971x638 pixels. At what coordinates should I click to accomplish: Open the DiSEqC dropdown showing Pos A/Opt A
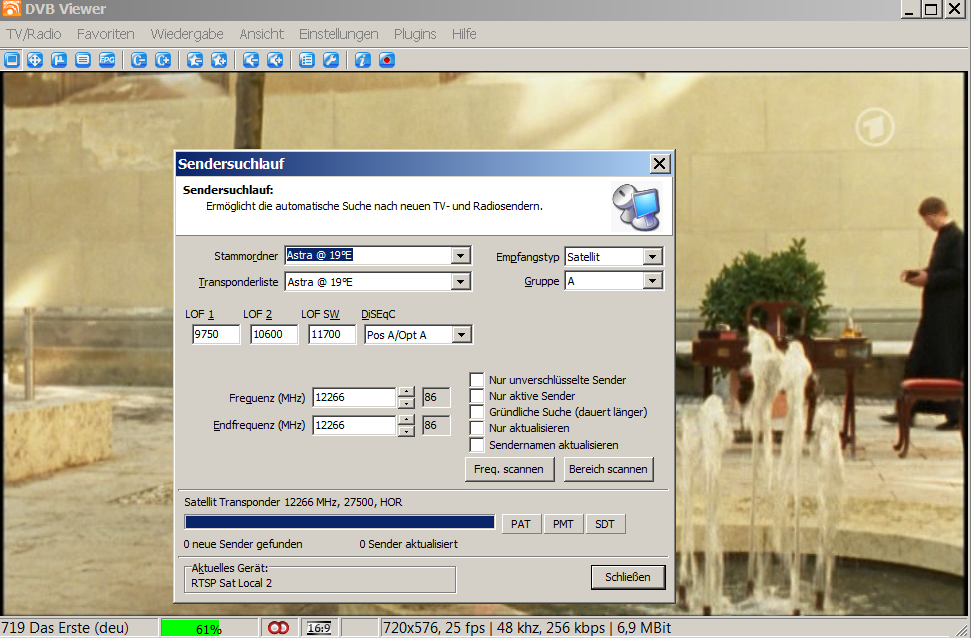(x=462, y=335)
